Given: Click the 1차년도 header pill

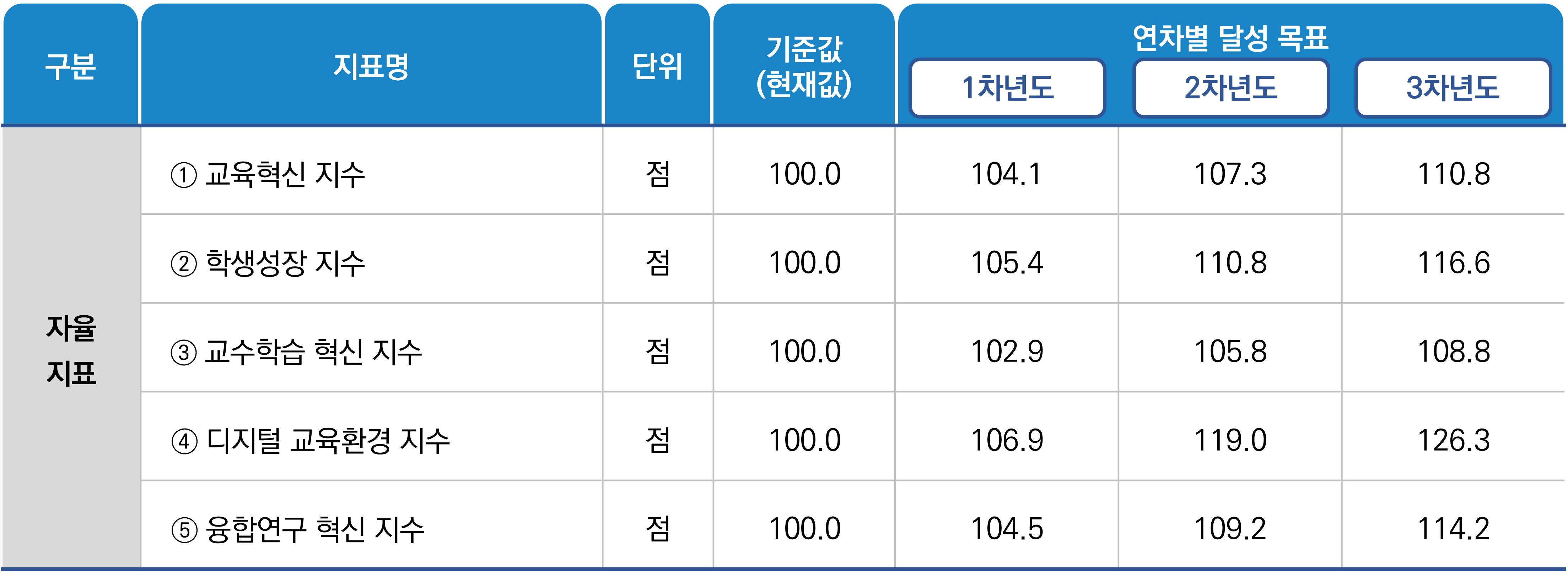Looking at the screenshot, I should coord(1007,88).
